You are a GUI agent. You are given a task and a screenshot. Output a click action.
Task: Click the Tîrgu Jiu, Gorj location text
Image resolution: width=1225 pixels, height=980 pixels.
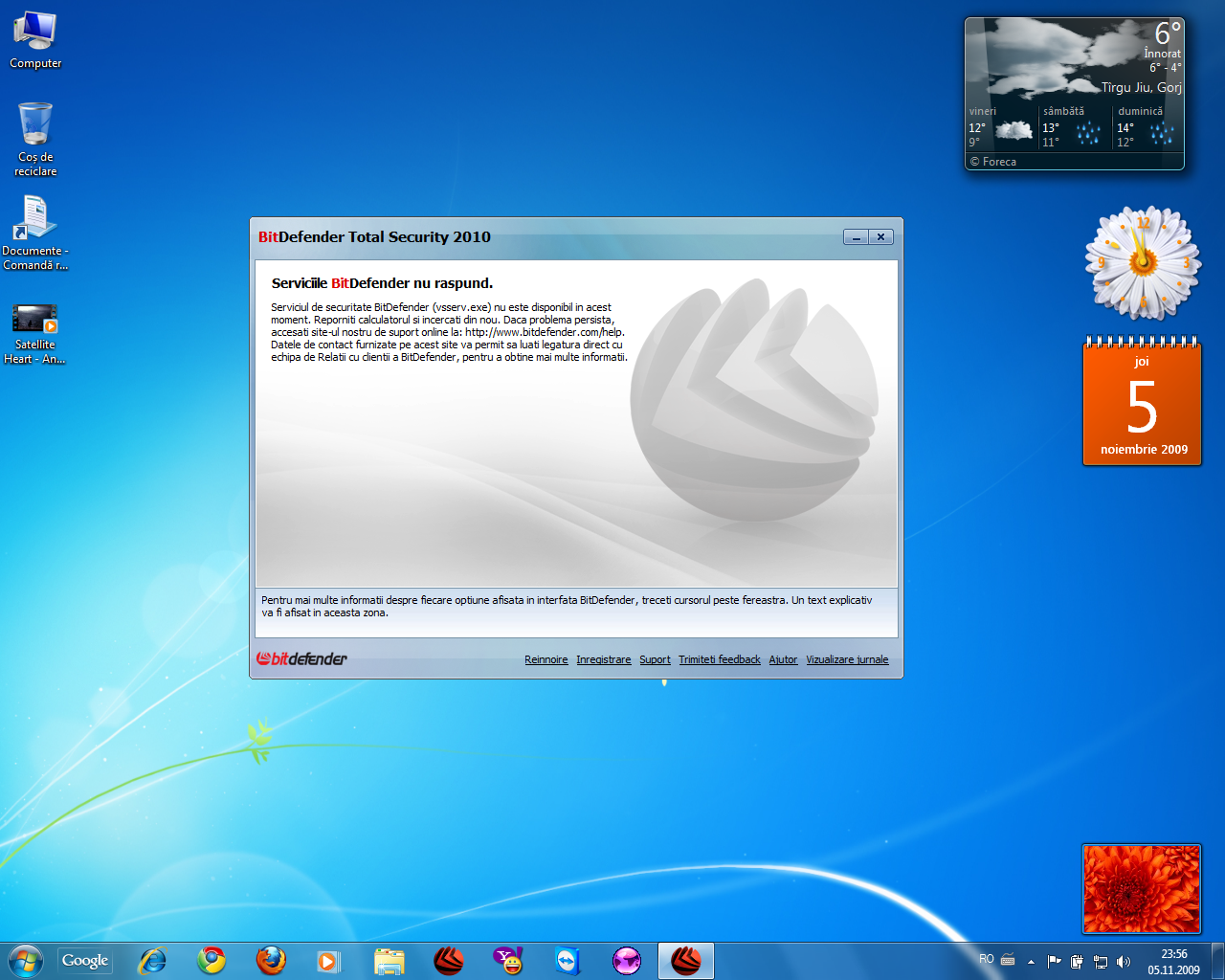click(1141, 87)
